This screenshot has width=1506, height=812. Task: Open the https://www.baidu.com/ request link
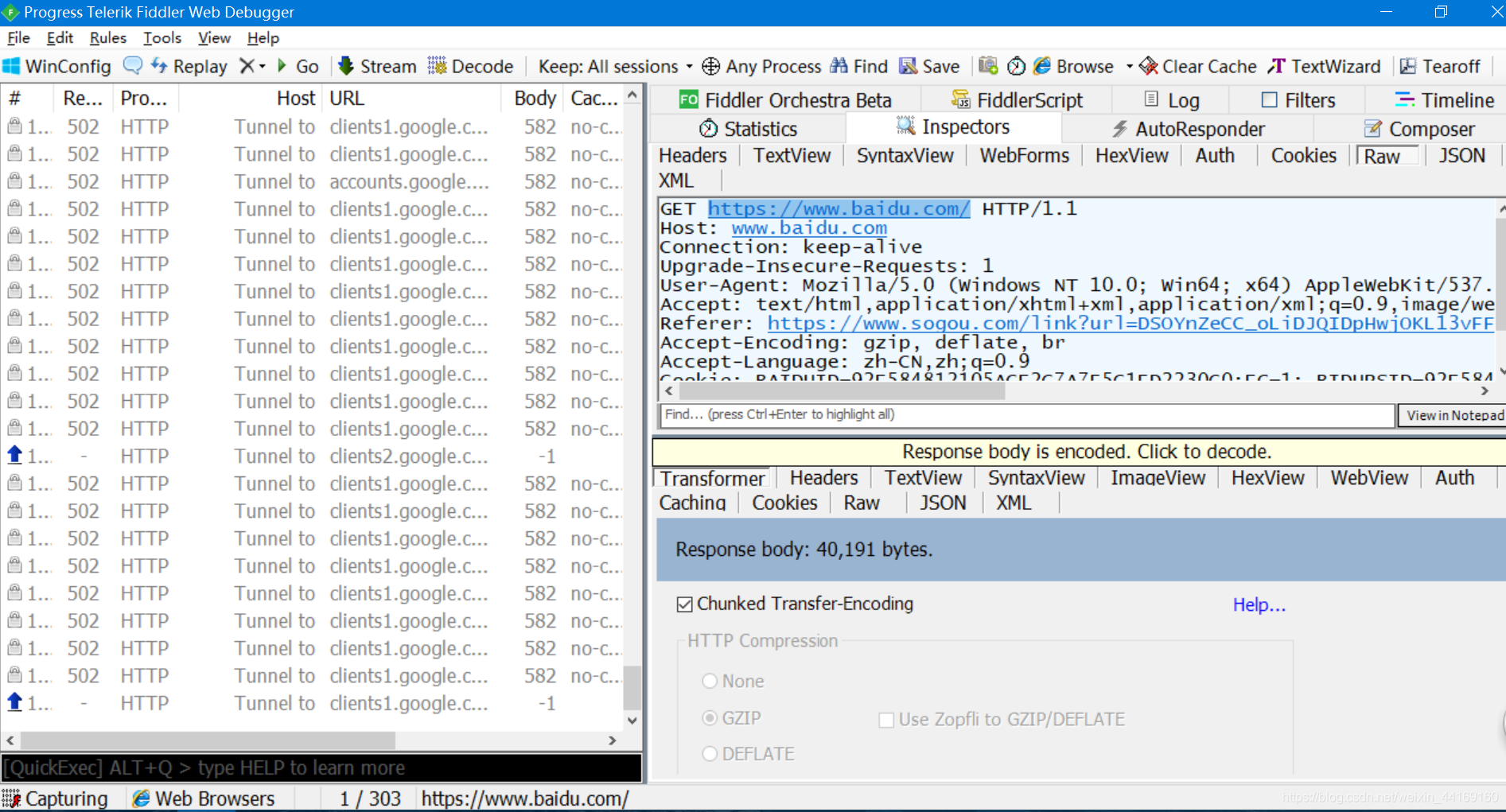click(839, 208)
